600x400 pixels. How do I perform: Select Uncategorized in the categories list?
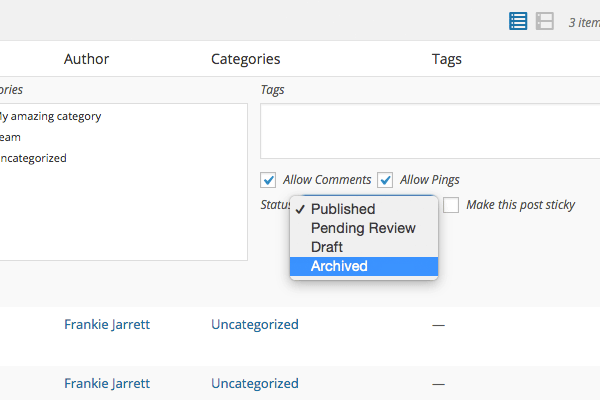tap(32, 158)
